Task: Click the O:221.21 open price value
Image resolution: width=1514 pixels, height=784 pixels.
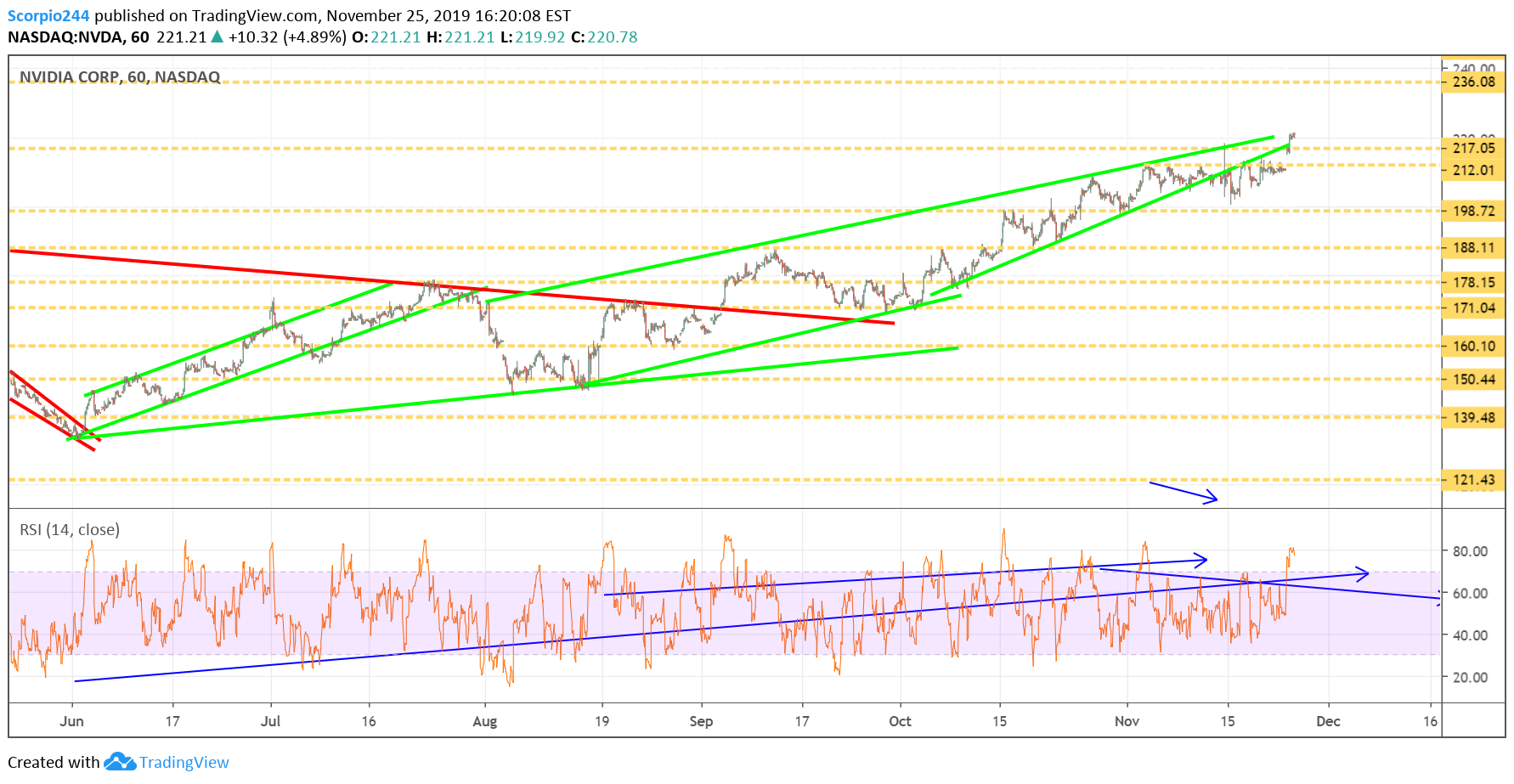Action: click(x=386, y=37)
